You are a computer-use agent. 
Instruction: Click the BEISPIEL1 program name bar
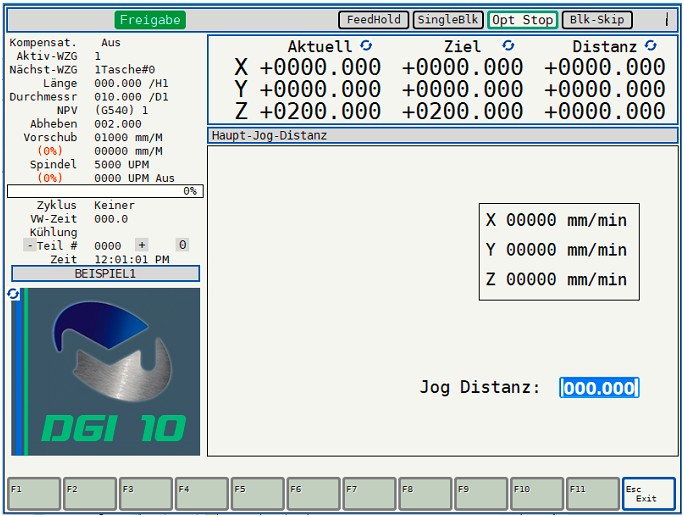click(105, 274)
